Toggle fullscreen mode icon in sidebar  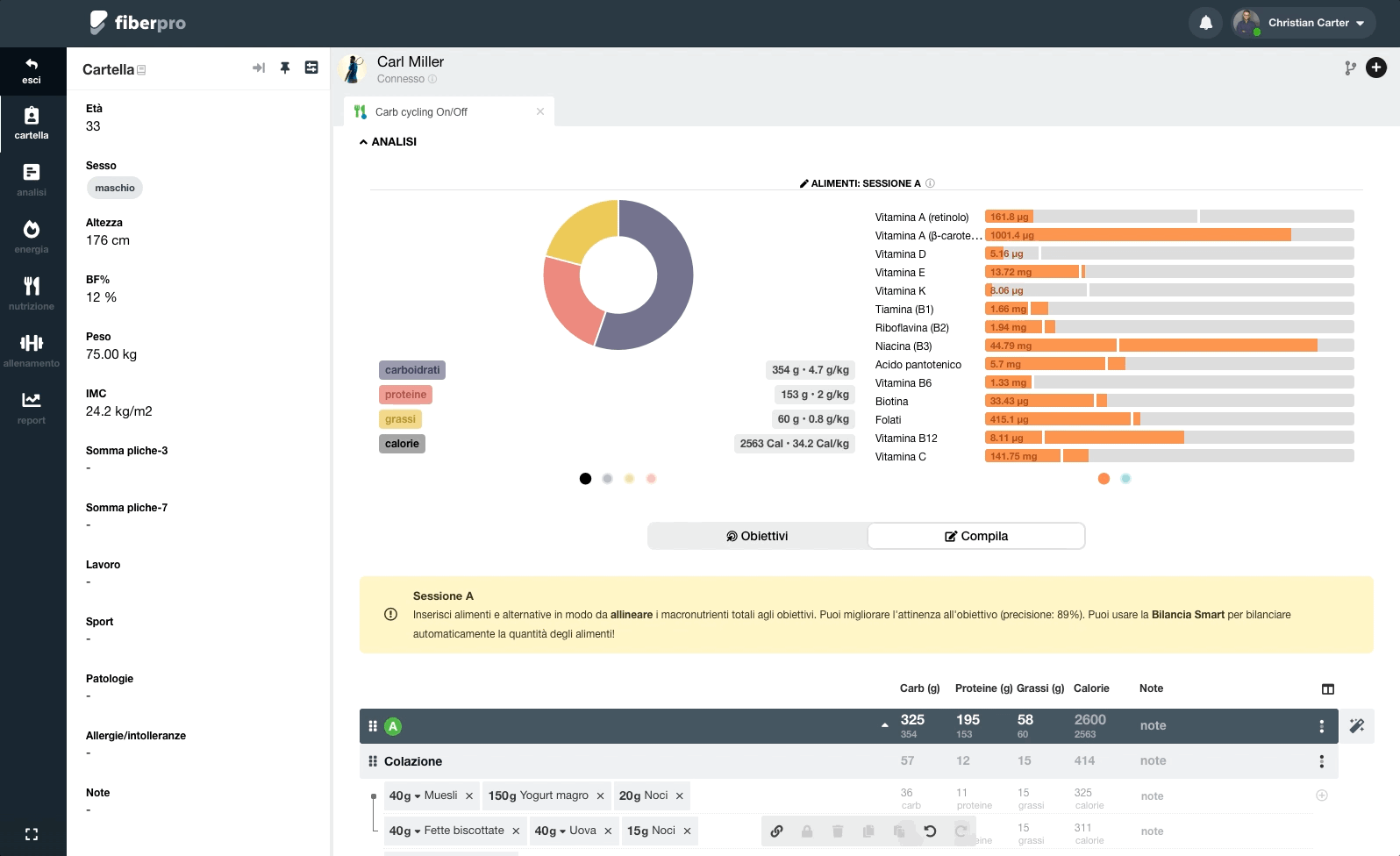tap(32, 834)
